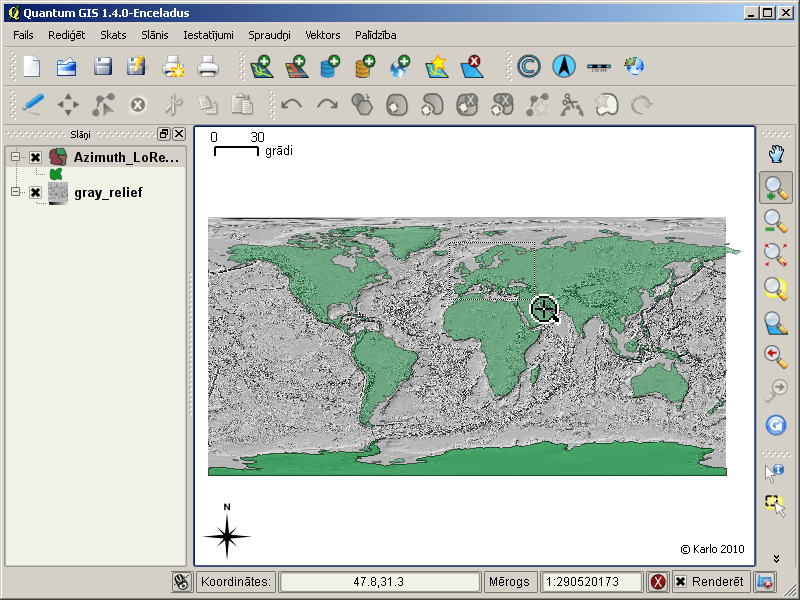Click the Undo arrow
This screenshot has width=800, height=600.
pos(291,105)
